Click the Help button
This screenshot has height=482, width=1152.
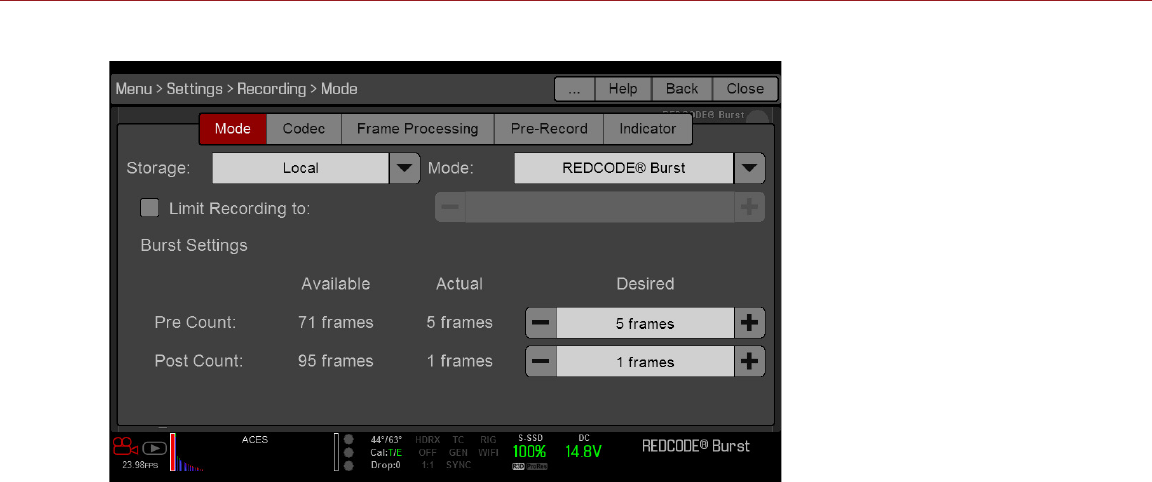(623, 89)
